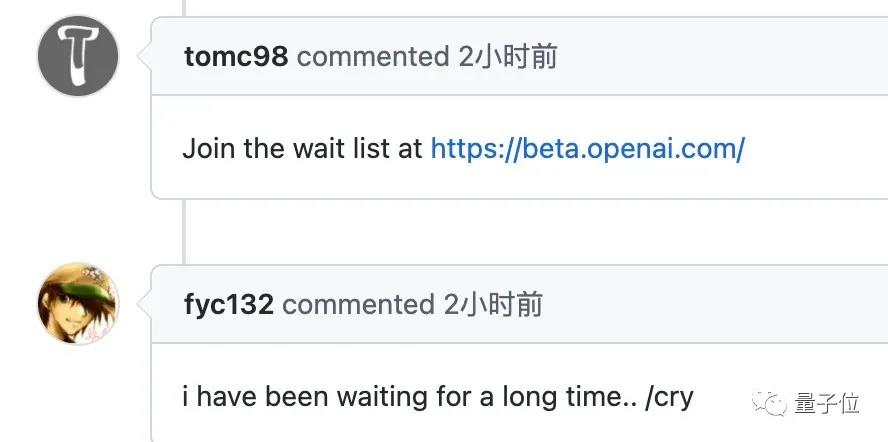Open tomc98's gray T avatar
The image size is (888, 442).
[78, 56]
